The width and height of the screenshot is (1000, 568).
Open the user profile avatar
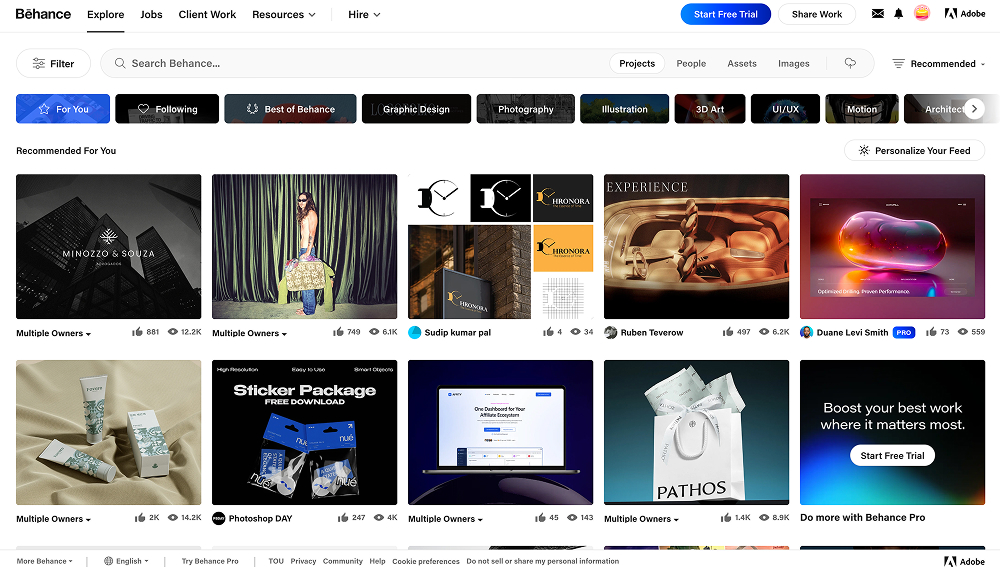922,13
